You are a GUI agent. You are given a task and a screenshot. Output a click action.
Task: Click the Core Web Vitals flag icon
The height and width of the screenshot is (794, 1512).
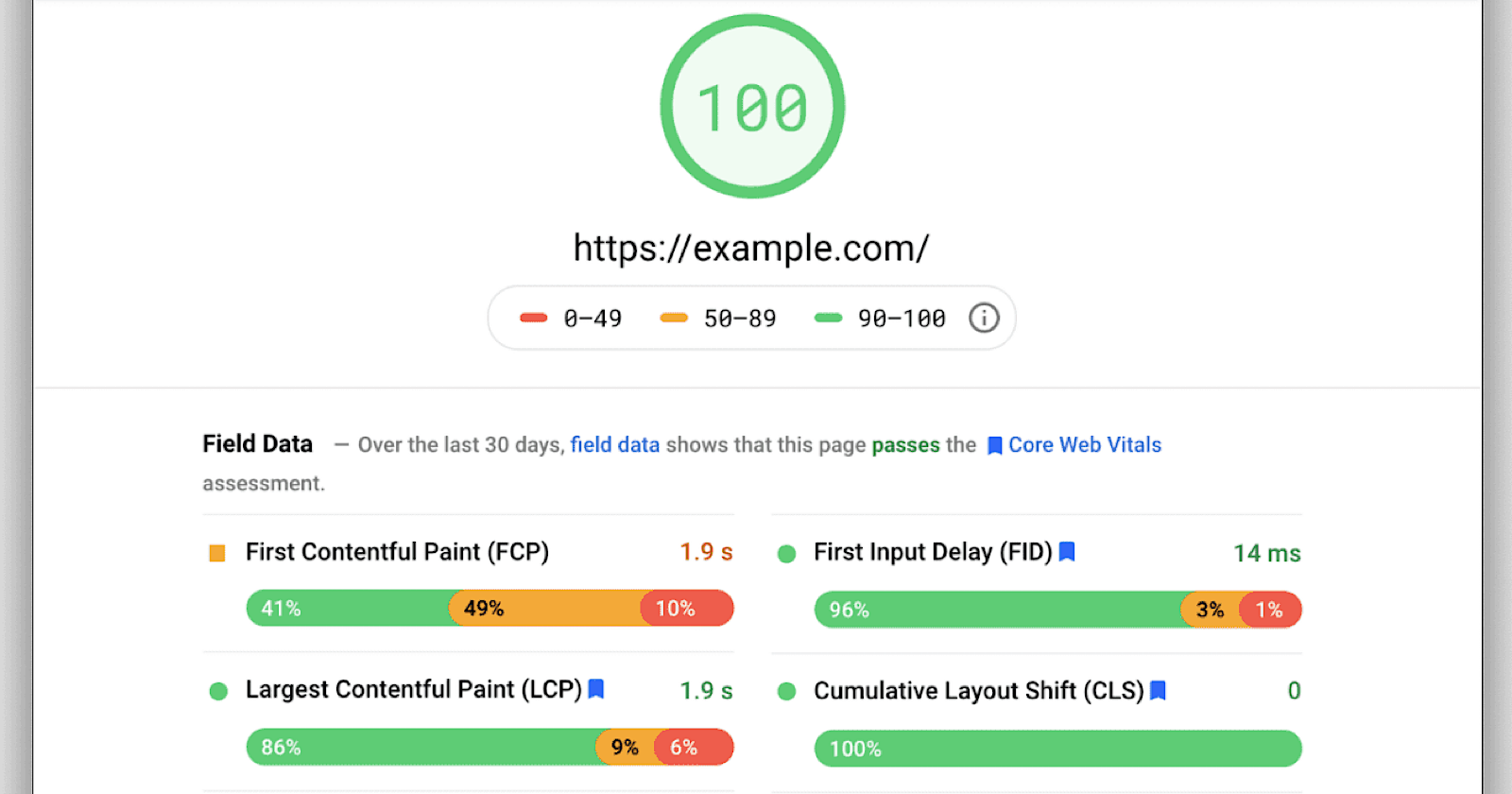coord(993,444)
